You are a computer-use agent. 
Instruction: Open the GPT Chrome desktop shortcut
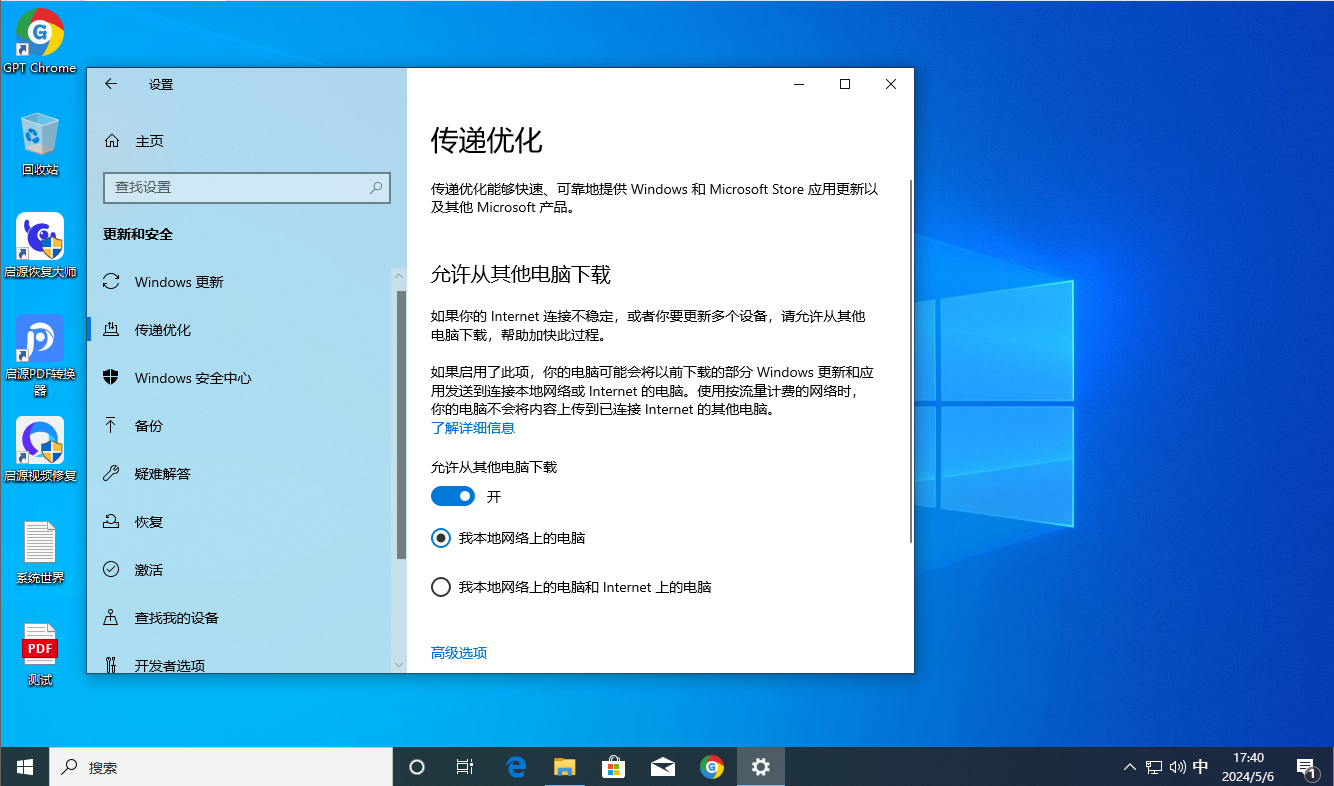pos(40,41)
